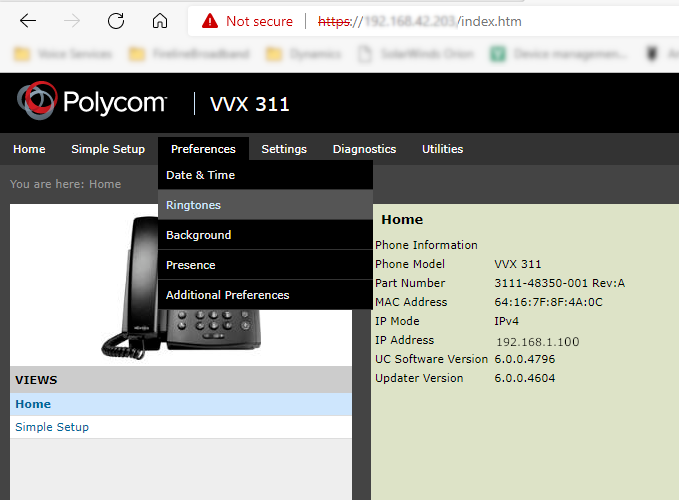Click the VVX 311 title in header

click(x=250, y=104)
